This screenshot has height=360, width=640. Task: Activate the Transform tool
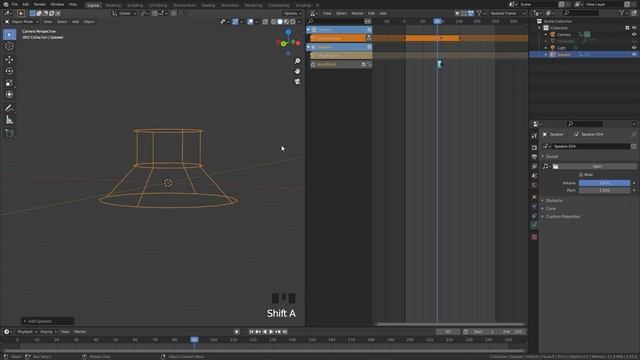click(x=9, y=95)
